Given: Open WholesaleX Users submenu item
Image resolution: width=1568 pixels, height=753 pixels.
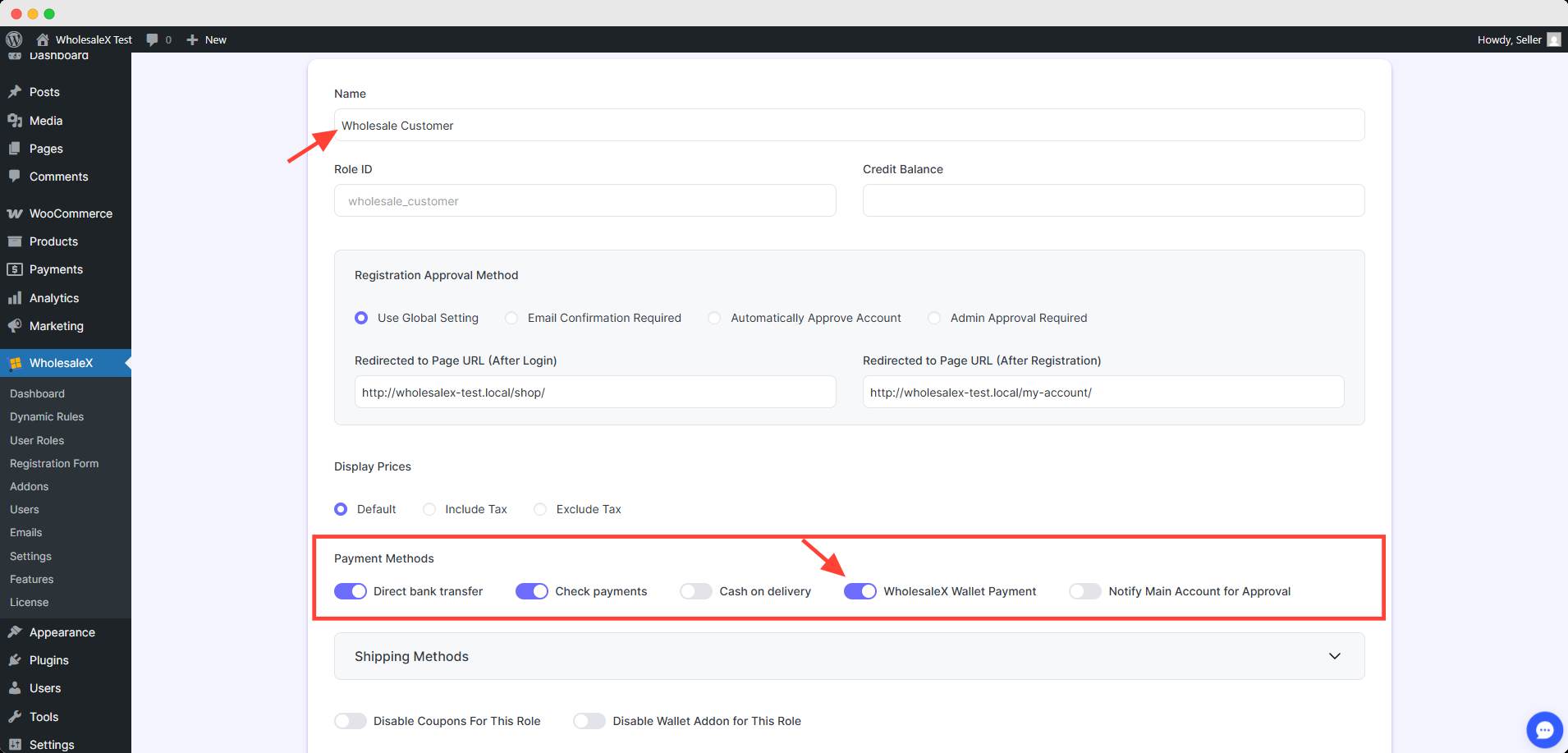Looking at the screenshot, I should (25, 510).
